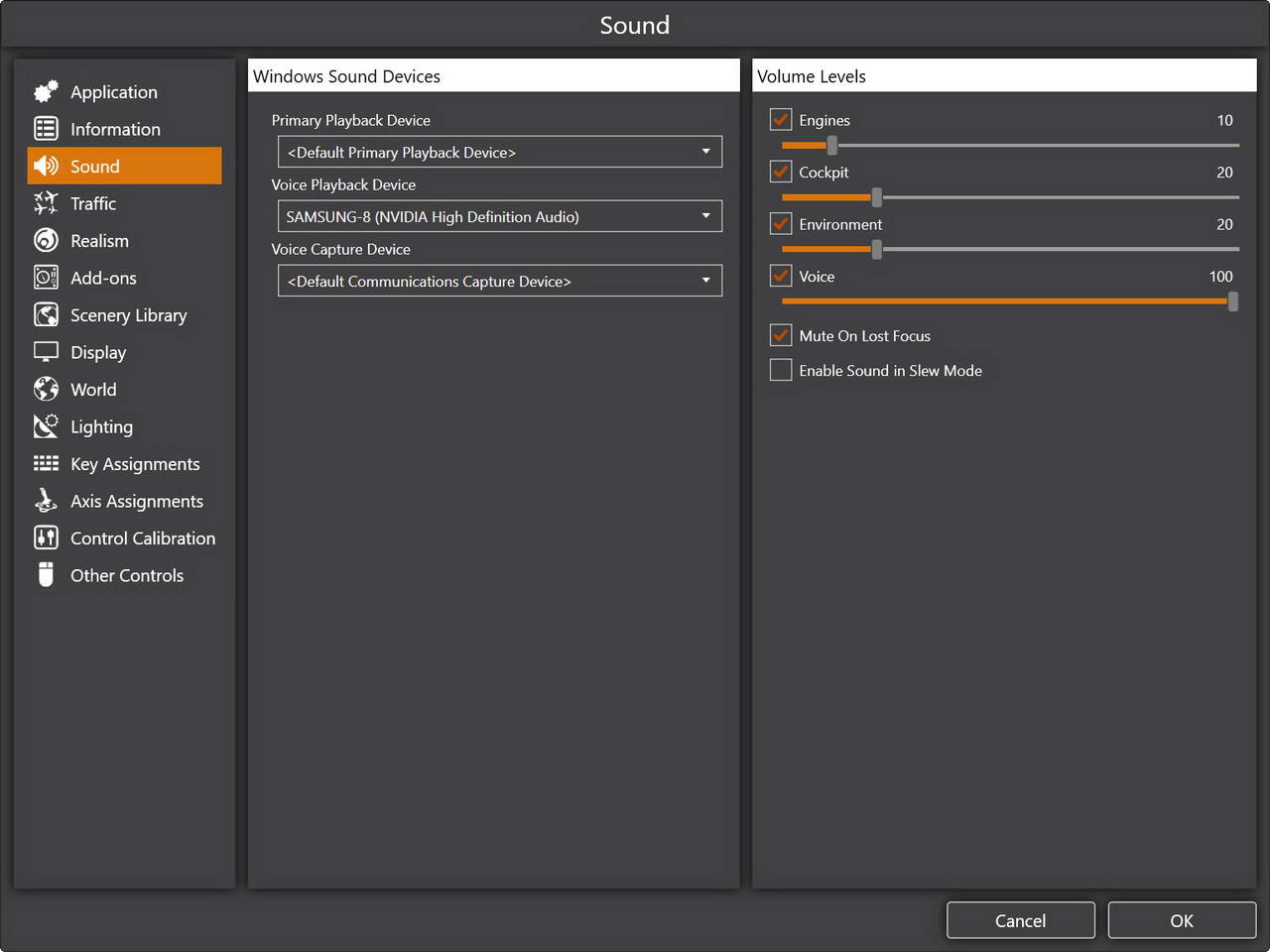Enable Sound in Slew Mode checkbox

[781, 371]
